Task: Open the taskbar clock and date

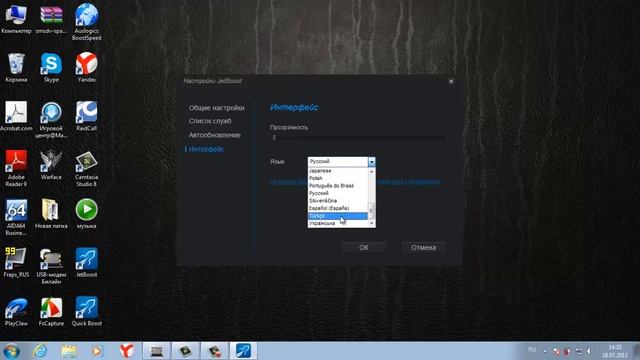Action: 615,351
